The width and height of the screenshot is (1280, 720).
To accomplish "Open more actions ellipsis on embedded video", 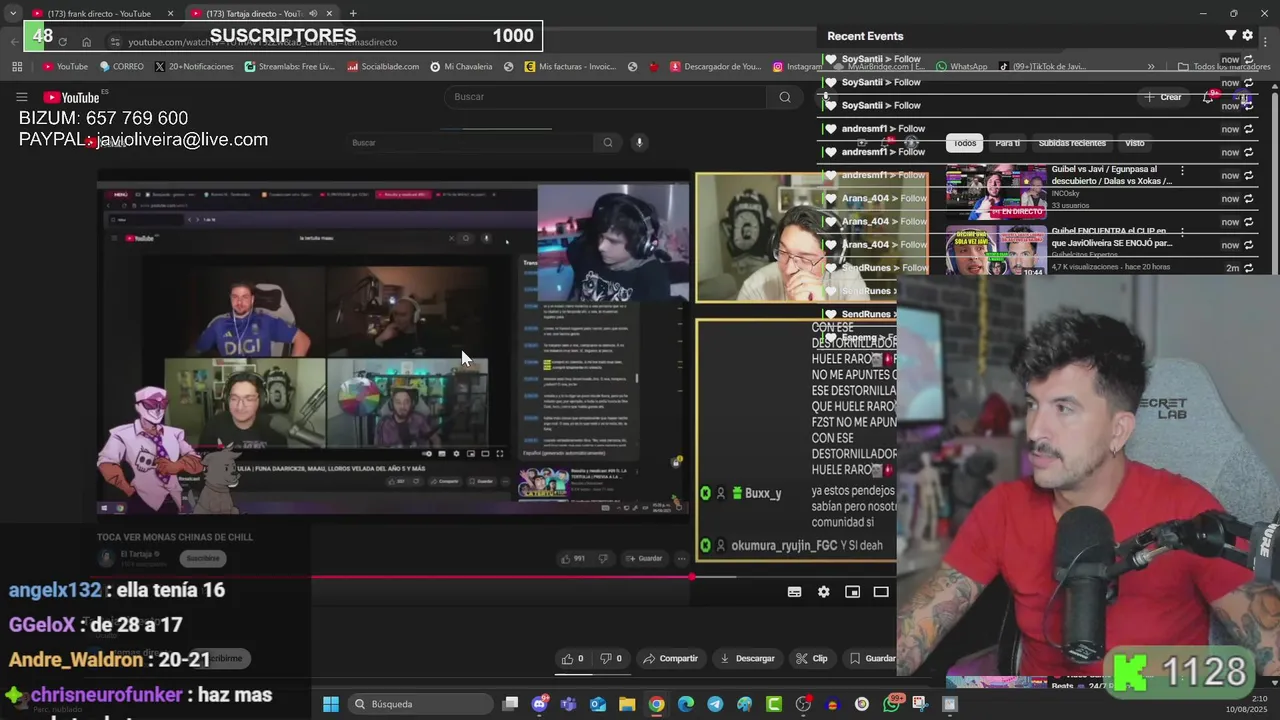I will [681, 558].
